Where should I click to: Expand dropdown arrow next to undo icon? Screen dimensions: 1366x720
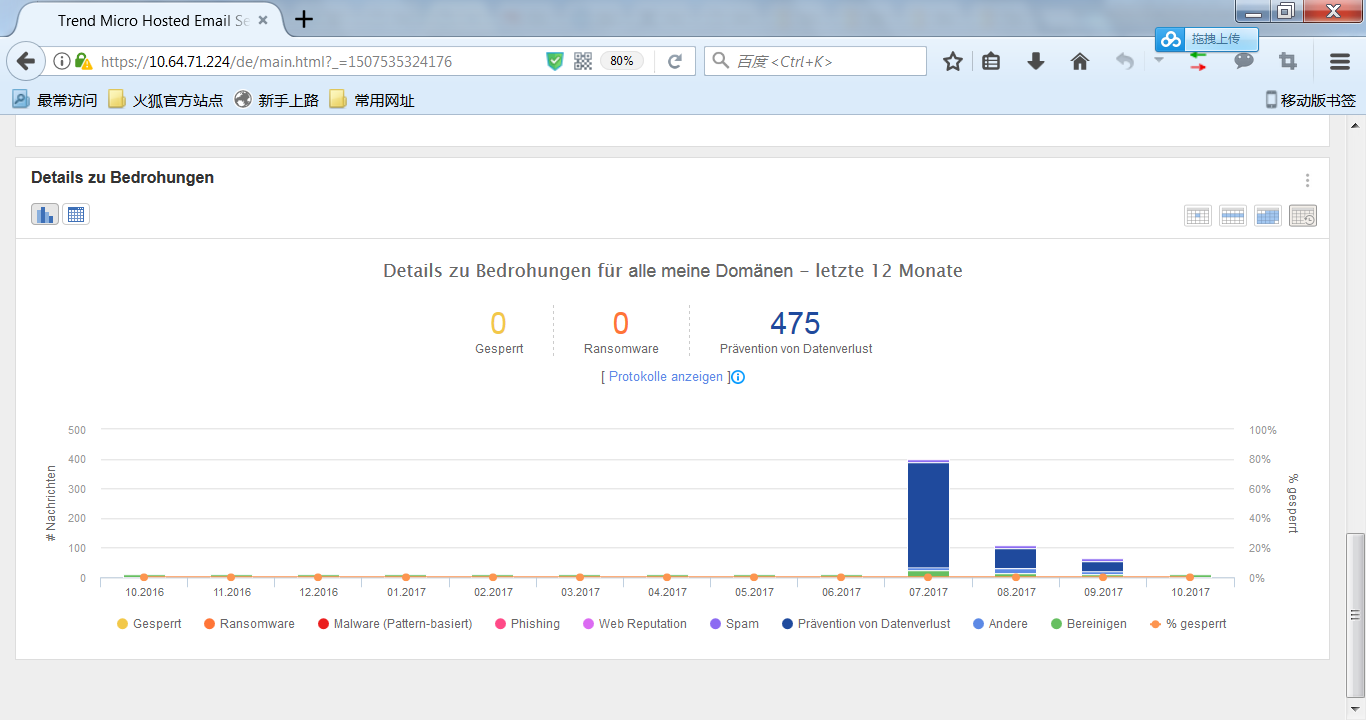1158,60
